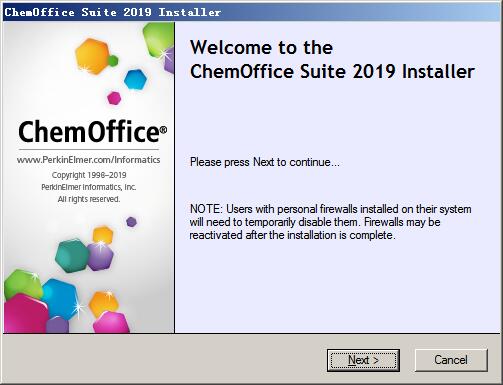Click the small green hexagon beside the orange one
This screenshot has width=503, height=385.
(113, 61)
